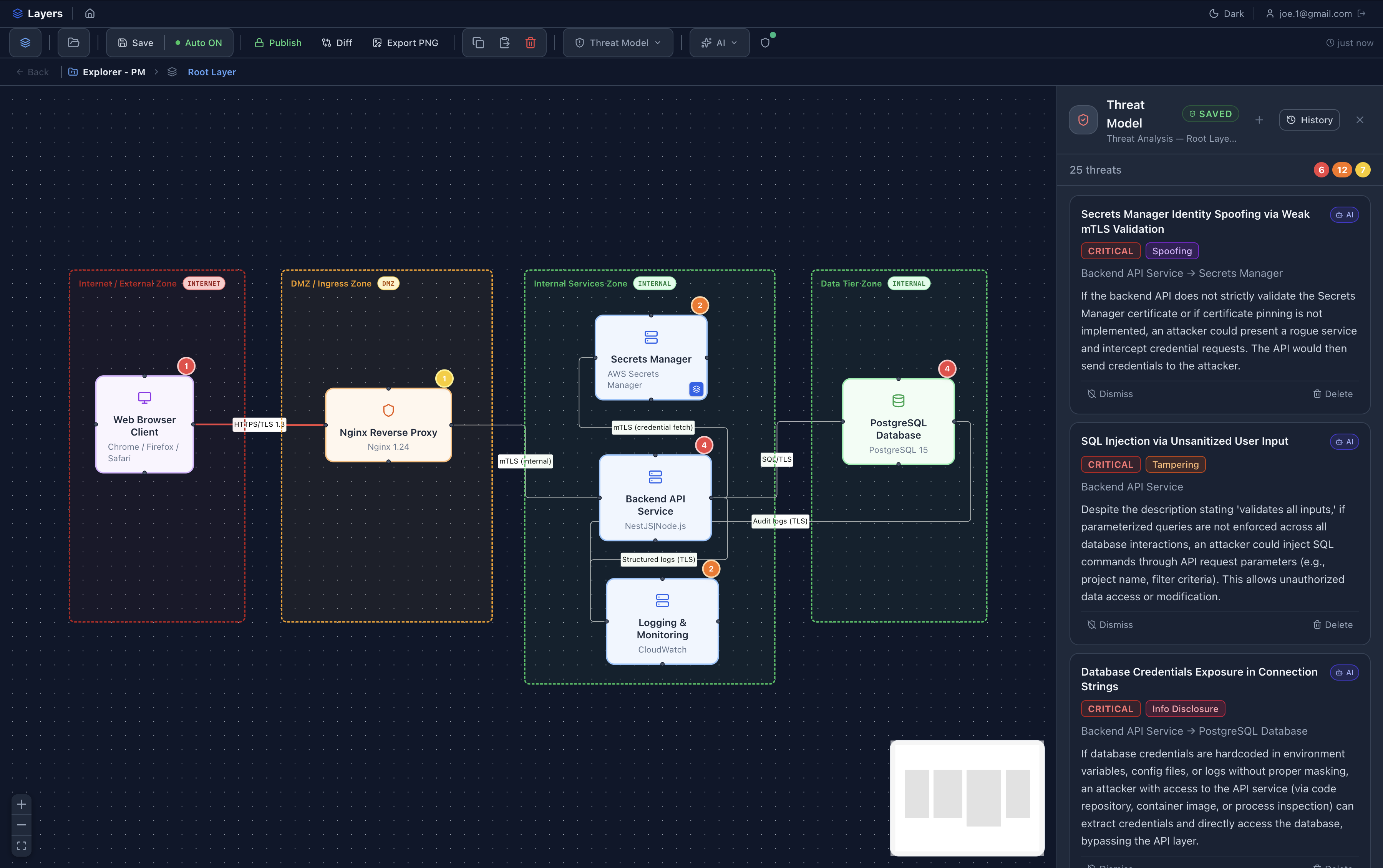Click the HTTPS/TLS 1.3 edge label
Screen dimensions: 1383x868
(x=259, y=424)
